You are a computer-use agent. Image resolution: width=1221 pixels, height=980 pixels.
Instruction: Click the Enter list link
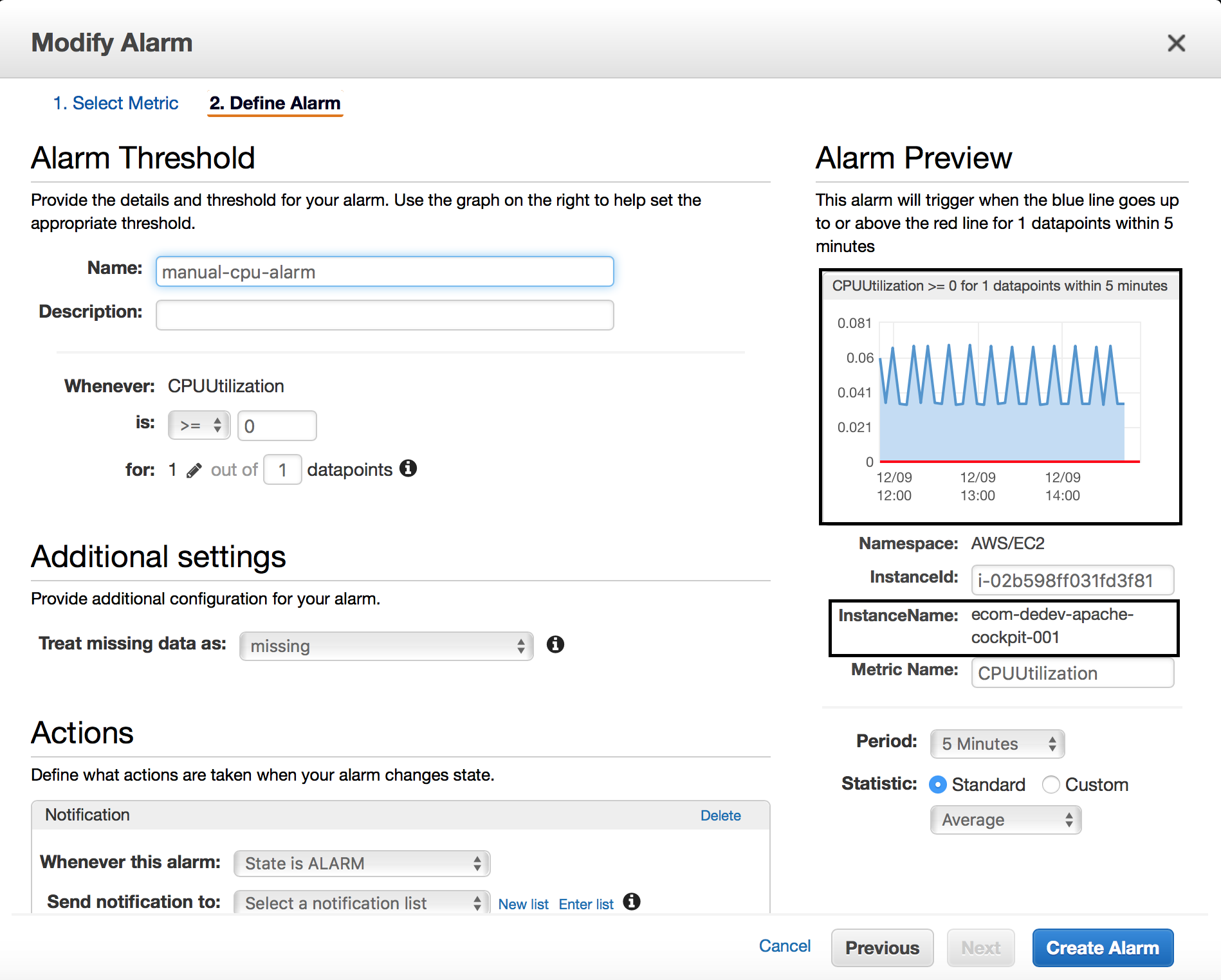pos(586,904)
